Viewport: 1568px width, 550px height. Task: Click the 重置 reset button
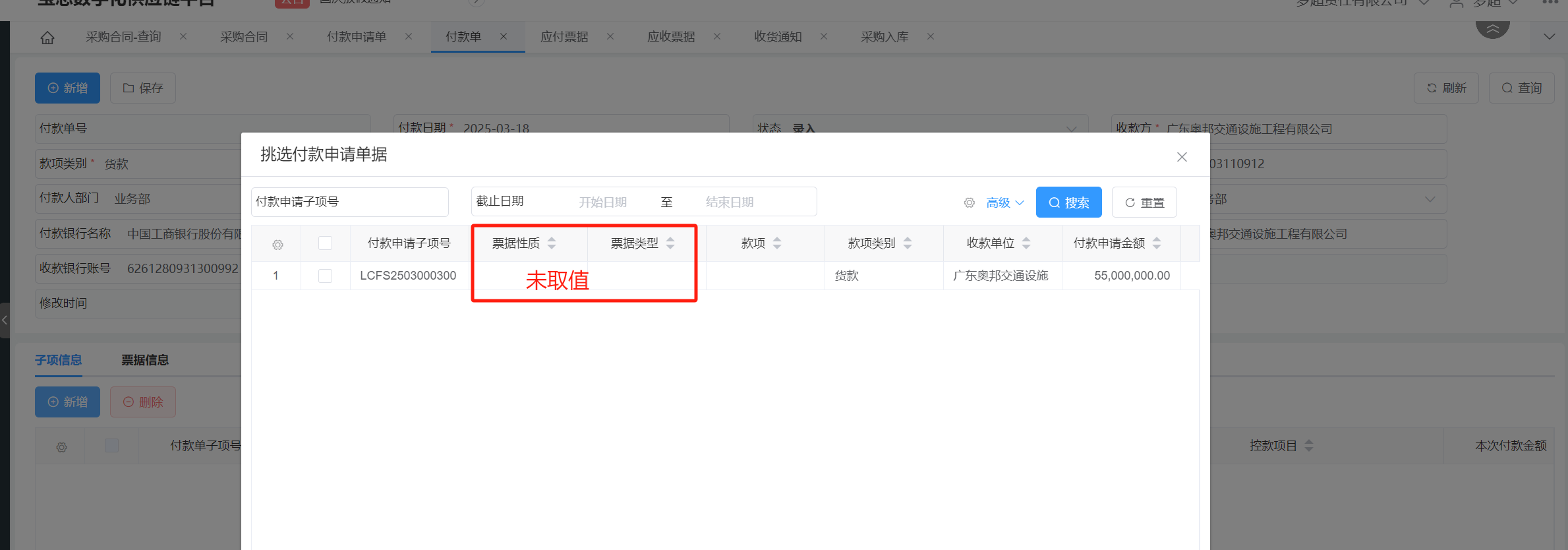pos(1144,202)
